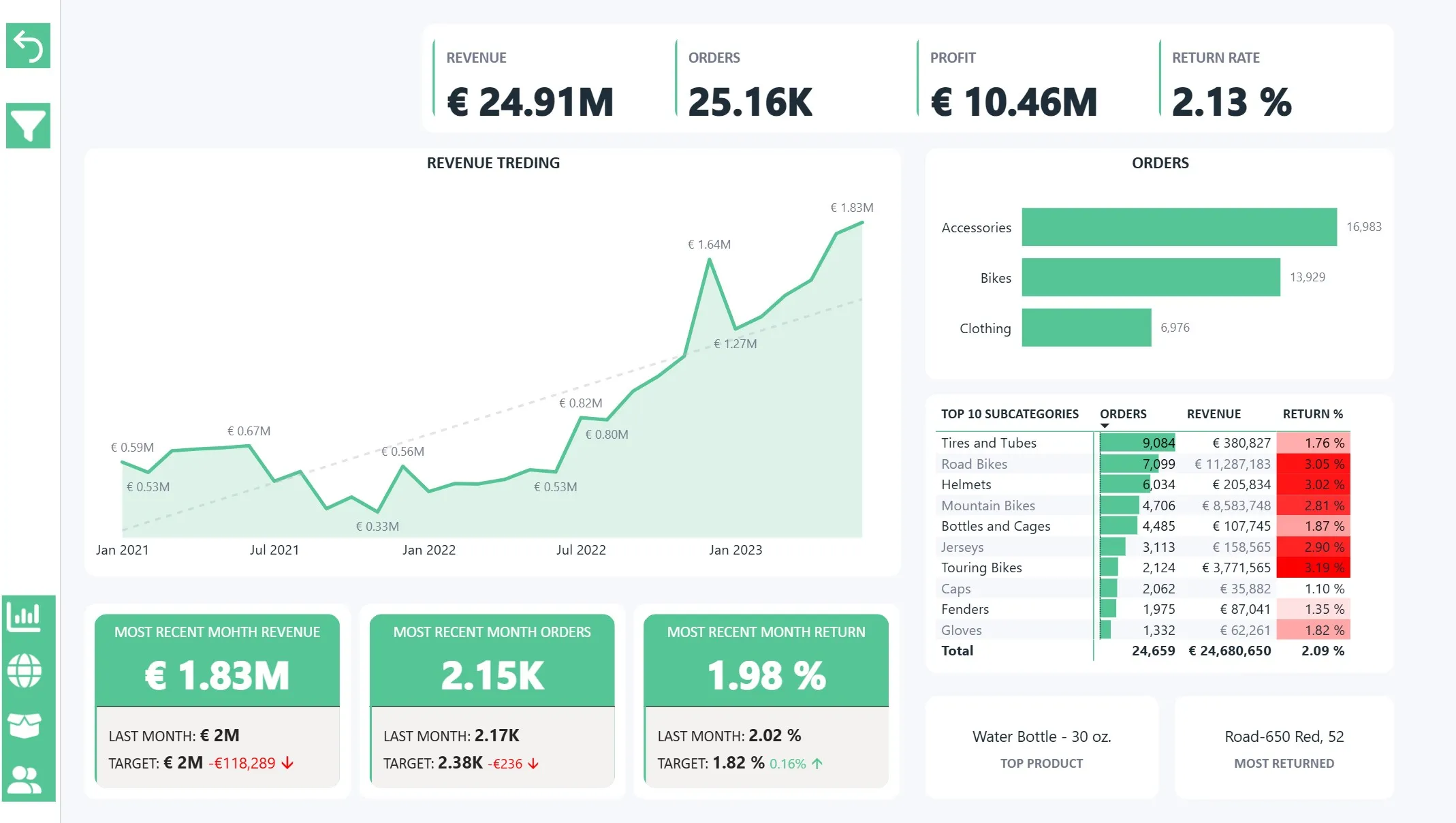Click the most recent month orders 2.15K
The image size is (1456, 823).
(x=492, y=676)
